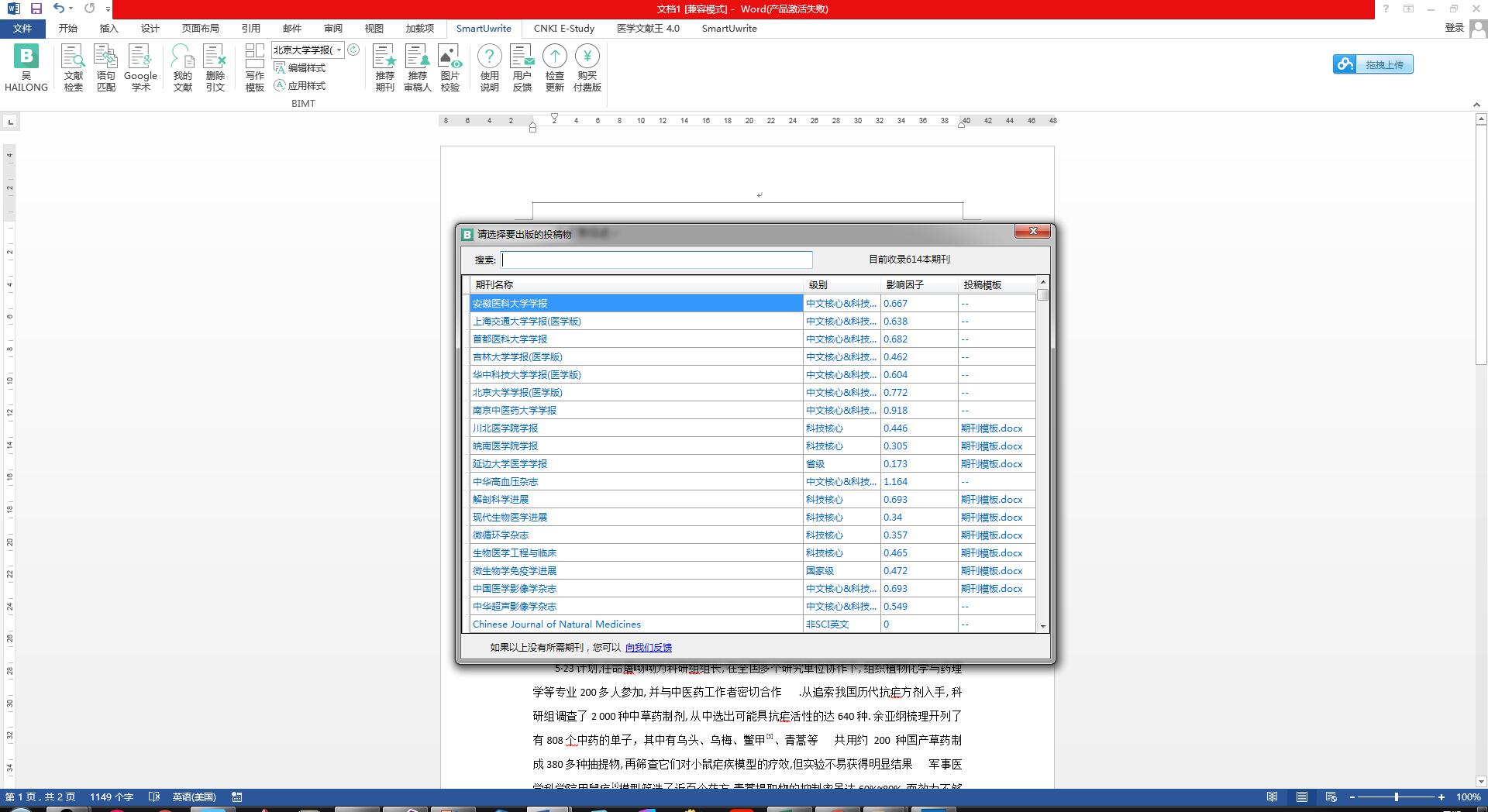Open the CNKI E-Study tab
The width and height of the screenshot is (1488, 812).
point(564,29)
